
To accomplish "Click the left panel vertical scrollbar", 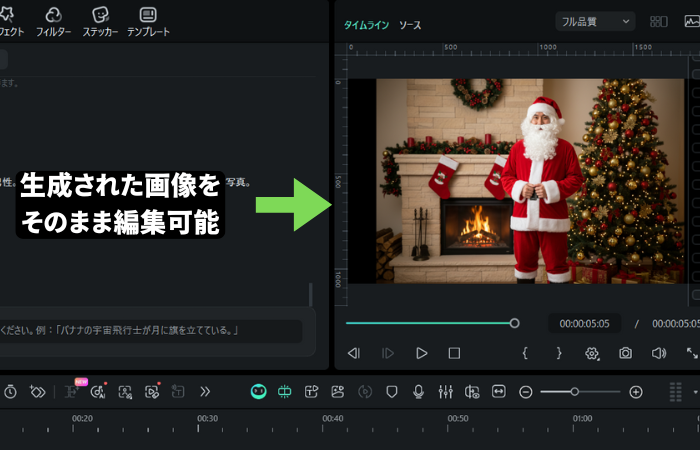I will (311, 294).
